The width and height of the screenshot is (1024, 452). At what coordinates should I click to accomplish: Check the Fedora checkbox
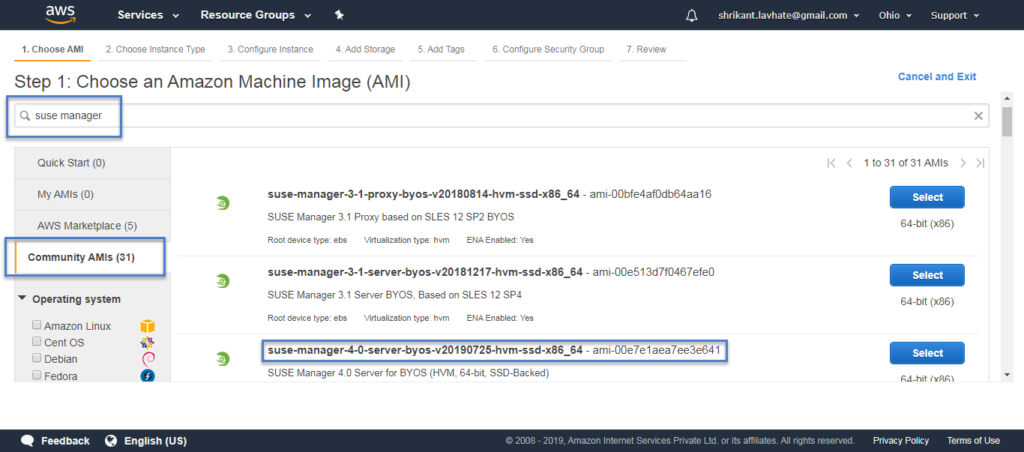(x=37, y=375)
